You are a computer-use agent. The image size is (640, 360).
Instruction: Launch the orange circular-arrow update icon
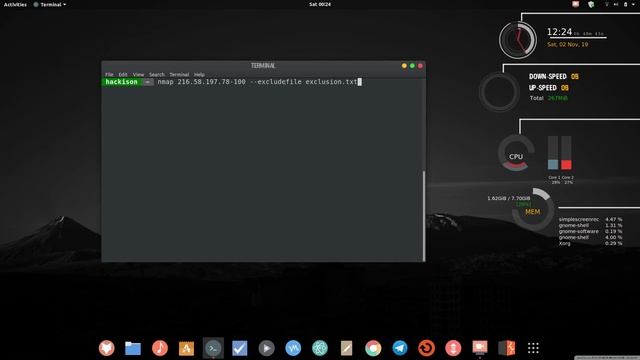point(427,348)
